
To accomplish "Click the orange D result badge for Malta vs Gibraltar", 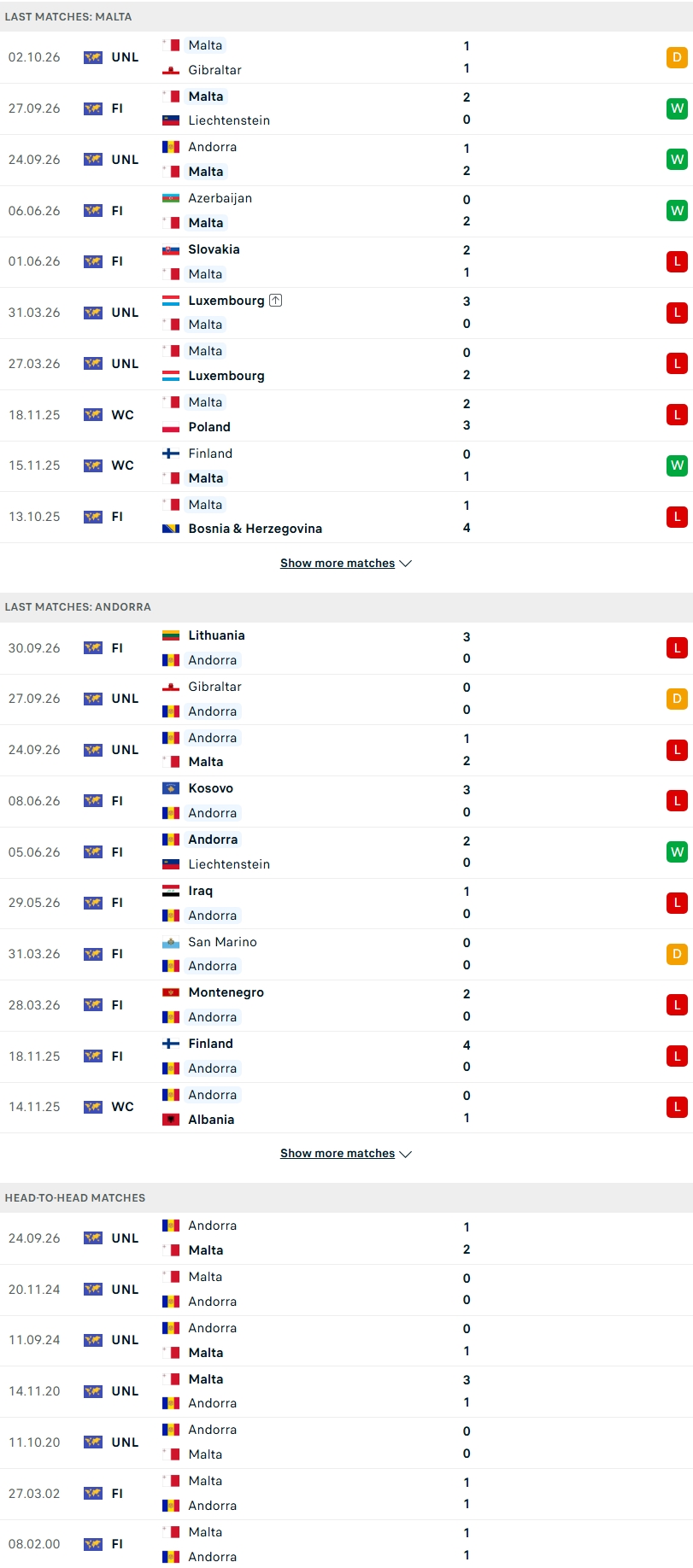I will coord(677,57).
